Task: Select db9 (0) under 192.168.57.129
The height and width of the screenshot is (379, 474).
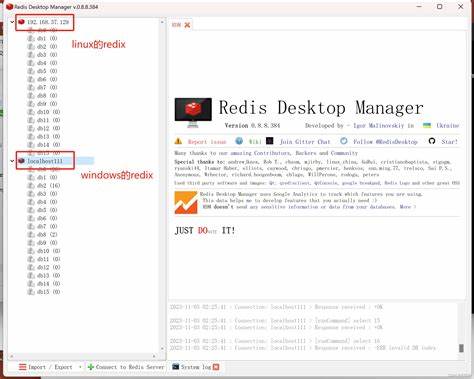Action: [47, 104]
